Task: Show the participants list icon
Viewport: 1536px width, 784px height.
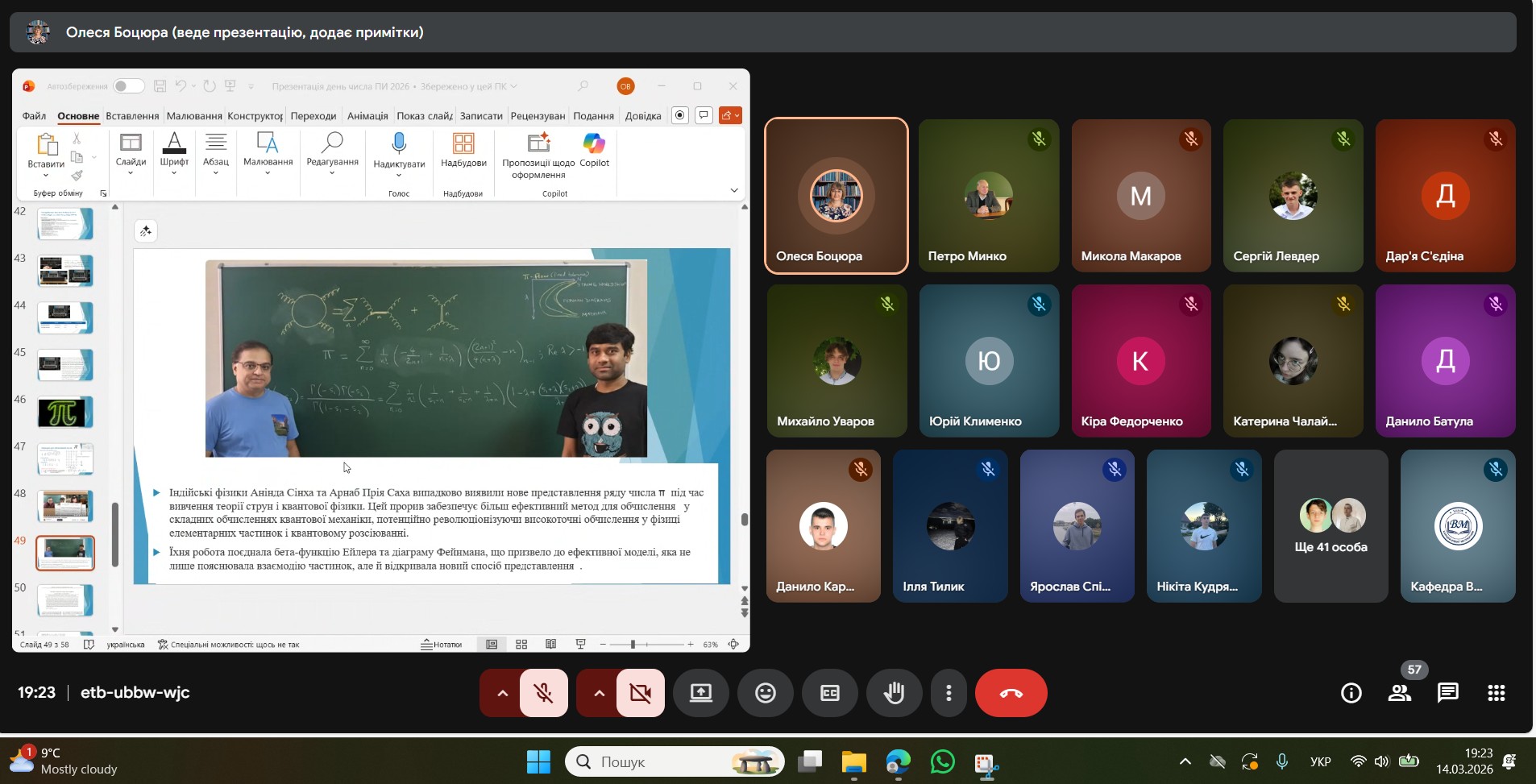Action: (1400, 693)
